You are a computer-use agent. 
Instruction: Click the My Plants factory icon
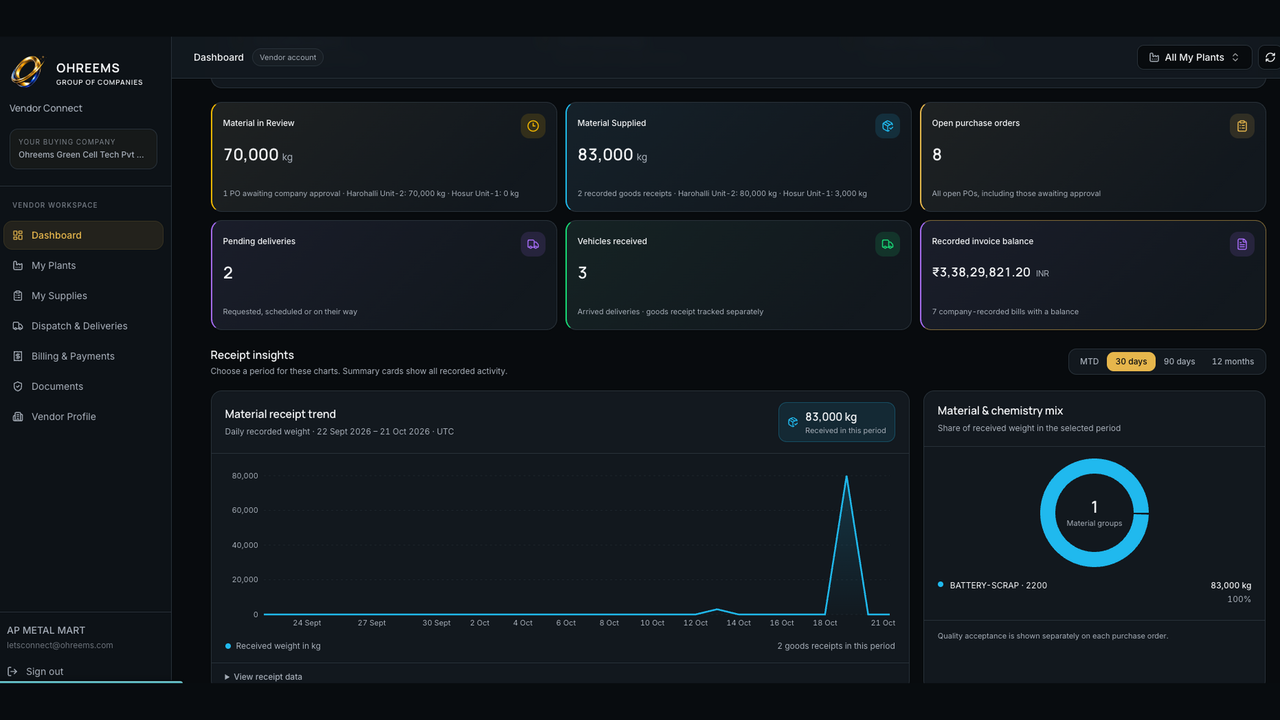[18, 266]
